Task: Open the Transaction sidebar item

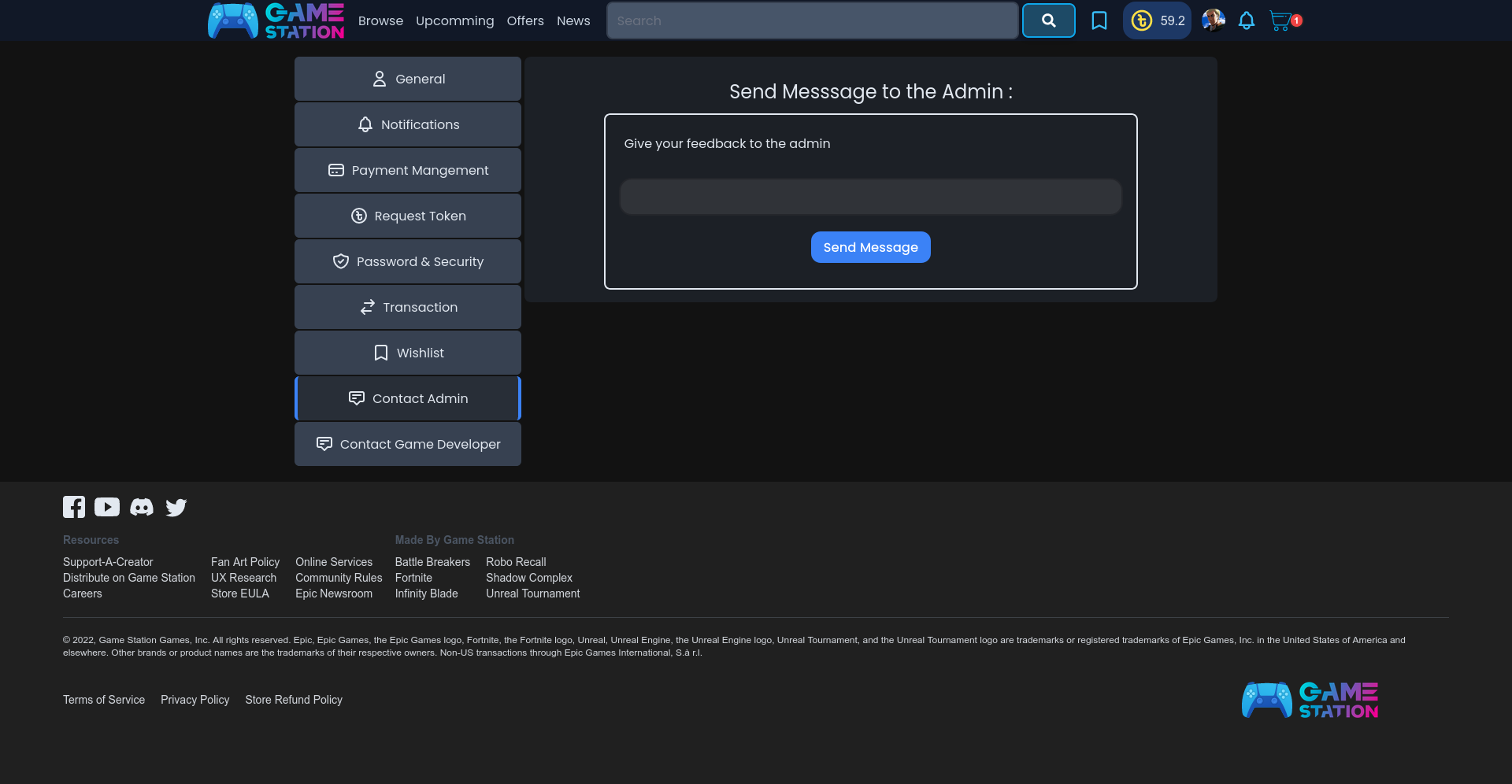Action: (x=408, y=307)
